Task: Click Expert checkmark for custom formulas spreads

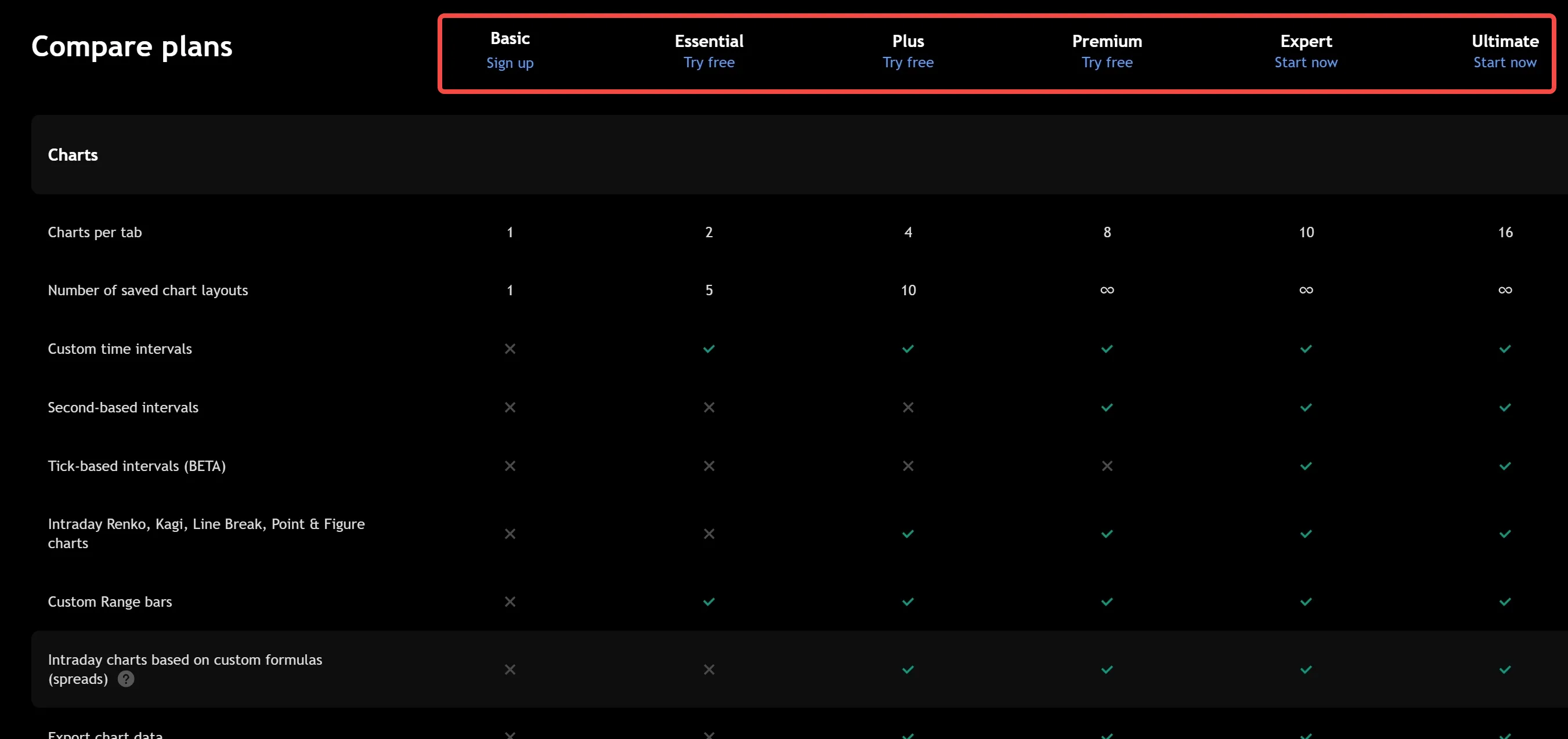Action: coord(1306,669)
